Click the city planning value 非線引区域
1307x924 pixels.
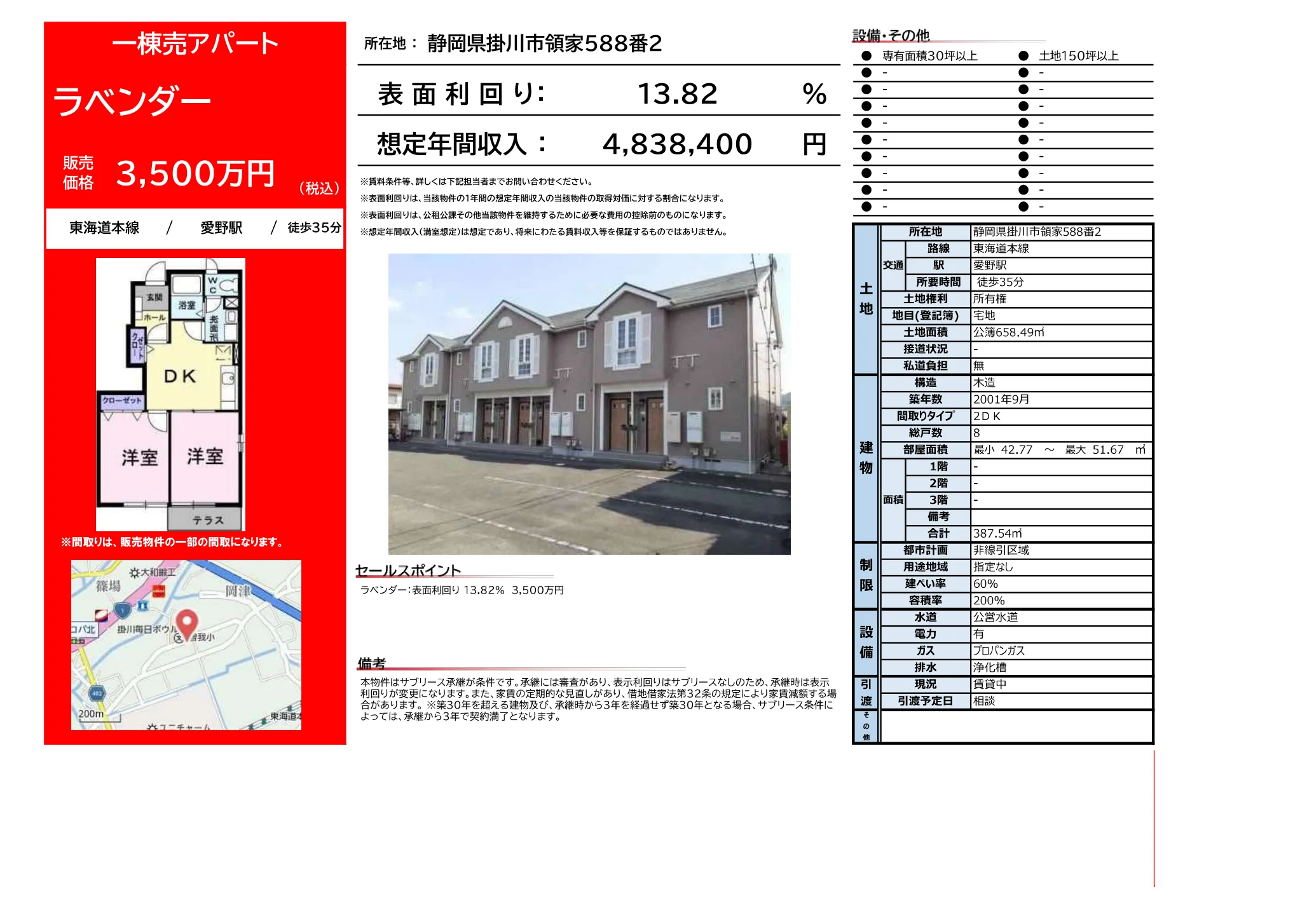pyautogui.click(x=1001, y=550)
